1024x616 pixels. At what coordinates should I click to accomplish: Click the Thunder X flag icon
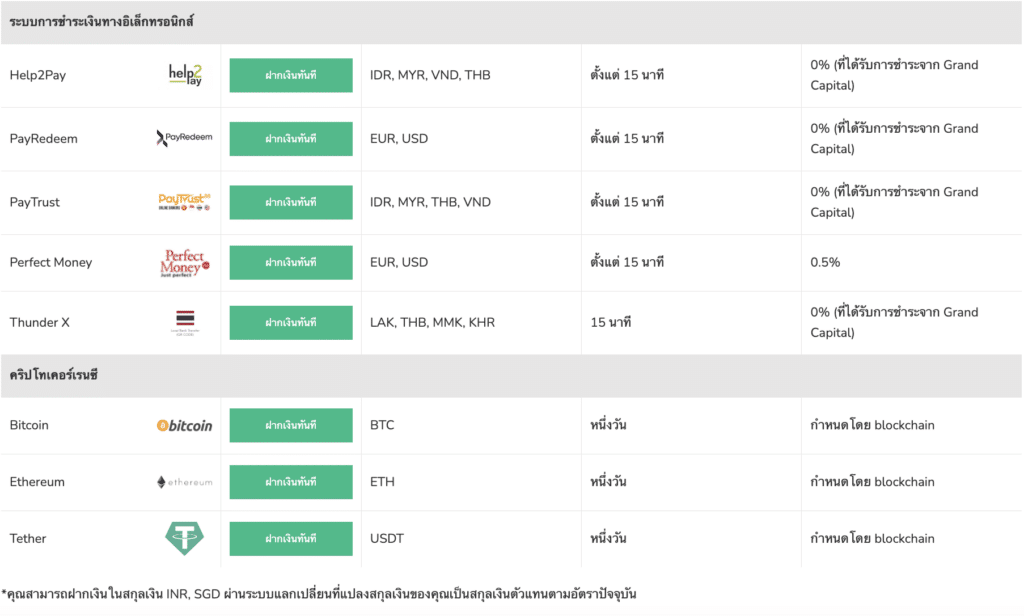coord(185,322)
